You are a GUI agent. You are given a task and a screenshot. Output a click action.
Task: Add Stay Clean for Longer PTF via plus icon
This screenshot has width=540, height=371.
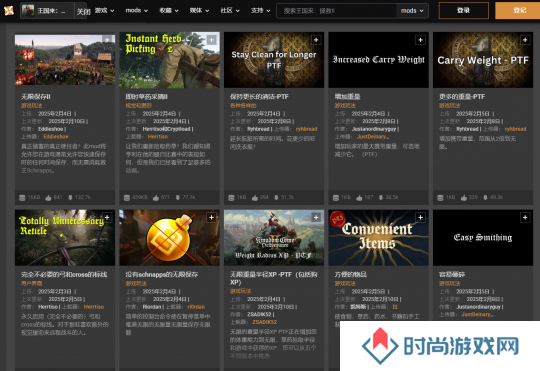point(316,40)
